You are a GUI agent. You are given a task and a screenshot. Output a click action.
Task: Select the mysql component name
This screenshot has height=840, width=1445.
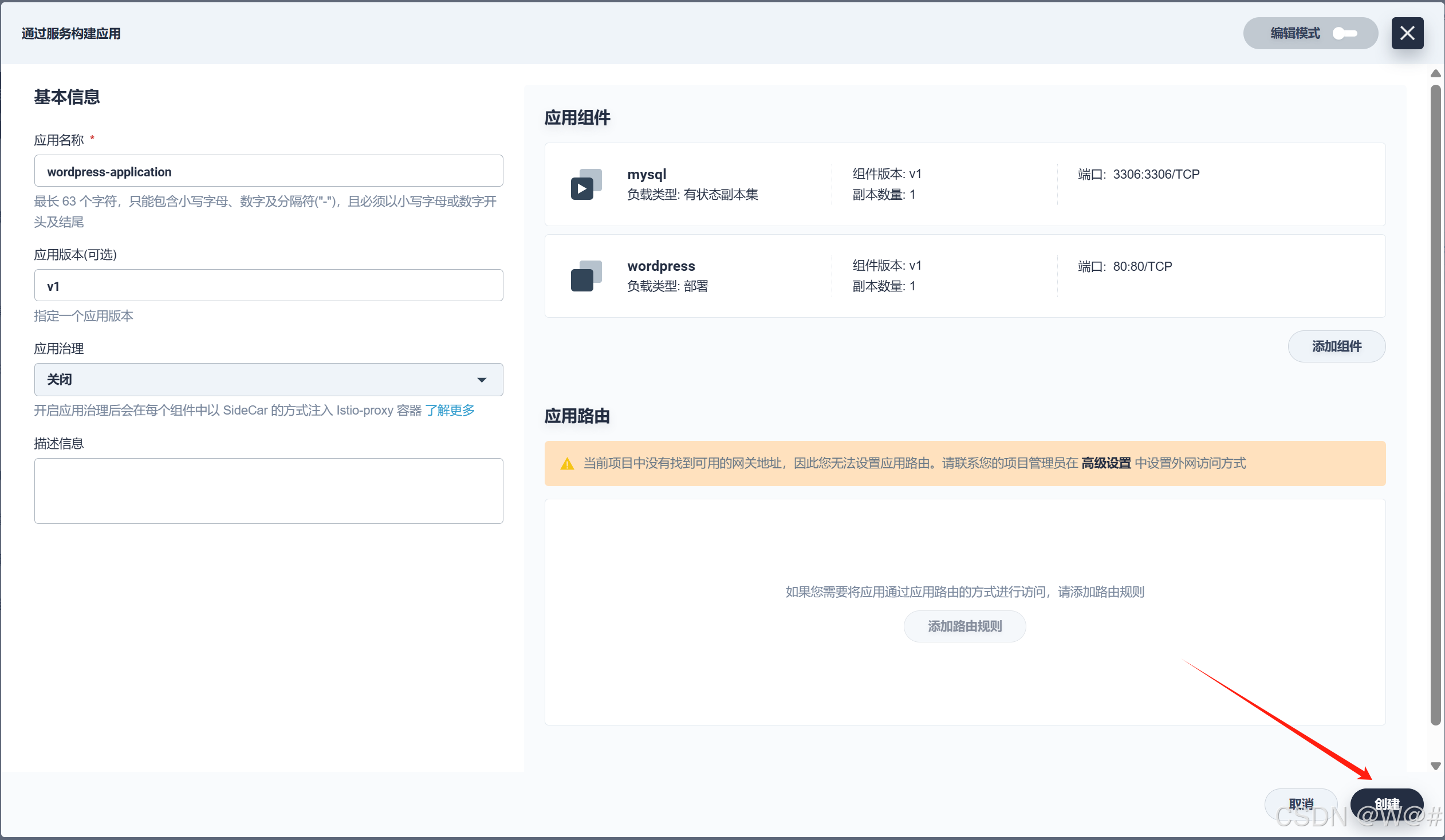(647, 173)
